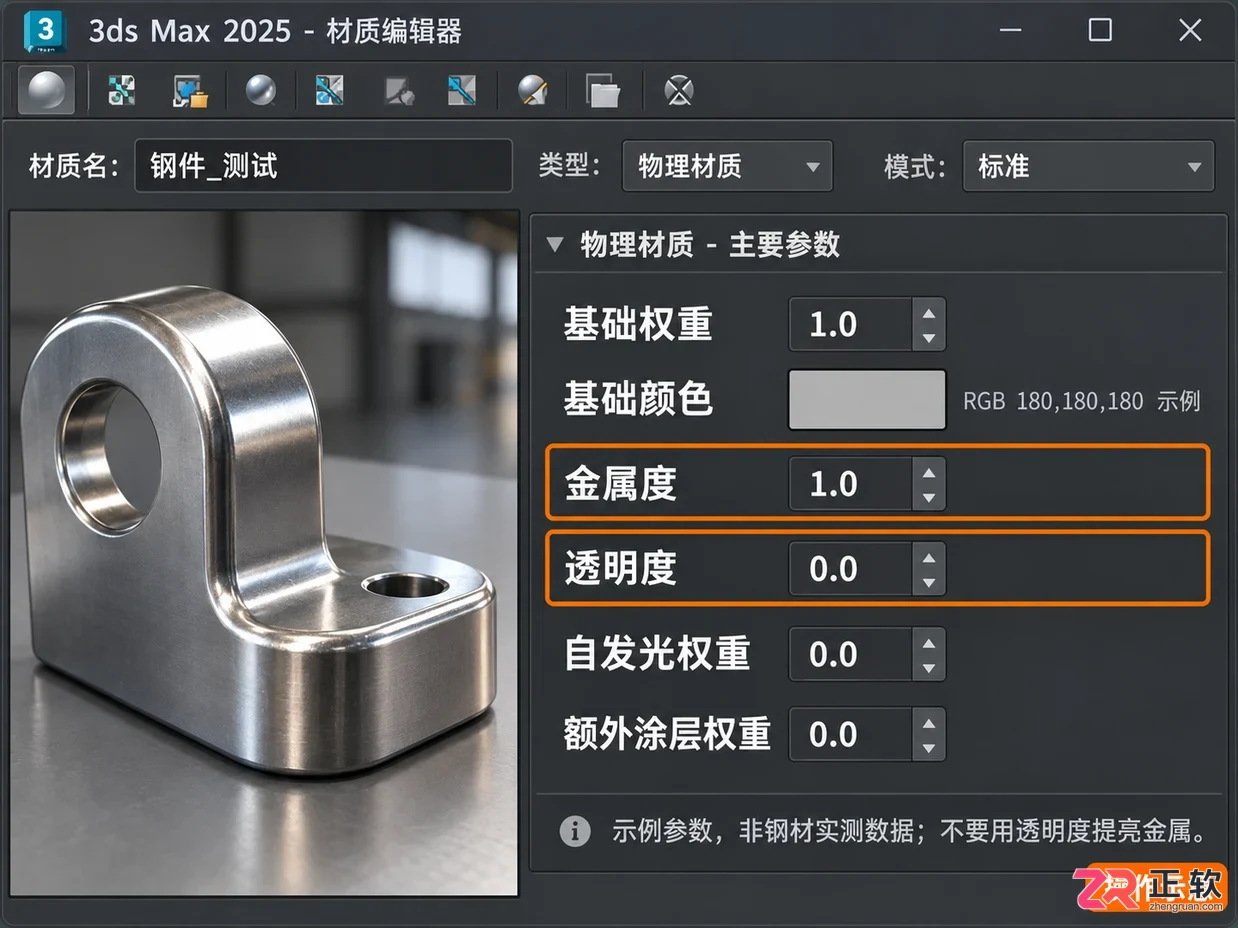Click the 自发光权重 value field 0.0
The height and width of the screenshot is (928, 1238).
(851, 654)
